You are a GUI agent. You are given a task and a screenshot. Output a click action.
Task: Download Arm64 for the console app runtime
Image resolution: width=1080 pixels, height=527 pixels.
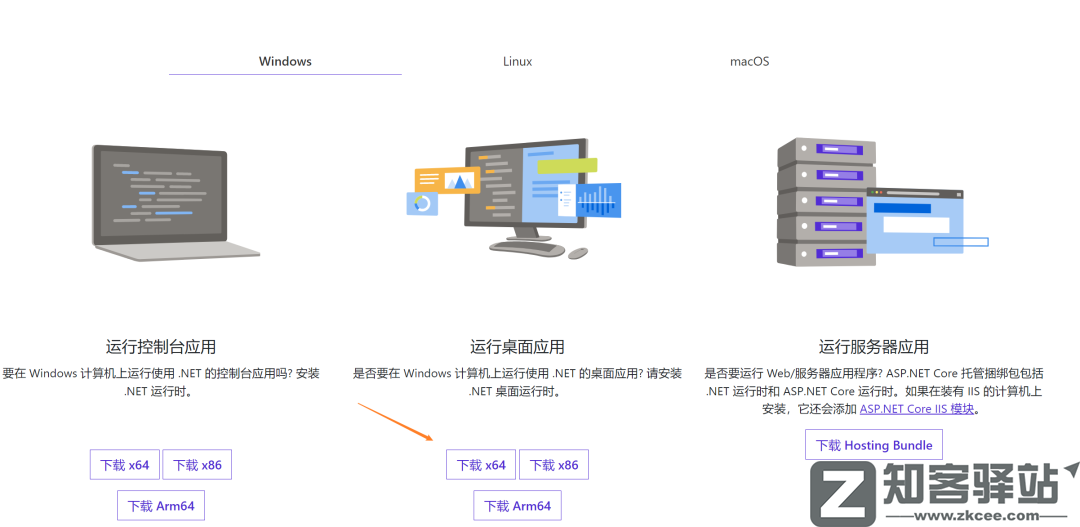pyautogui.click(x=161, y=506)
